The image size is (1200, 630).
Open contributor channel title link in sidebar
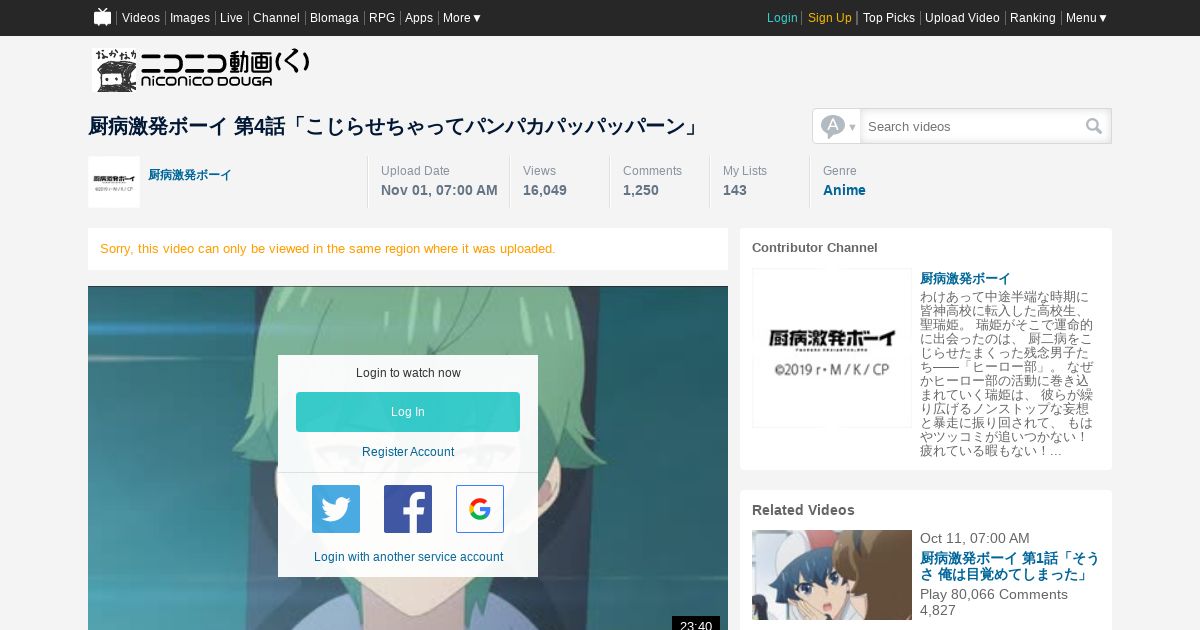coord(965,279)
